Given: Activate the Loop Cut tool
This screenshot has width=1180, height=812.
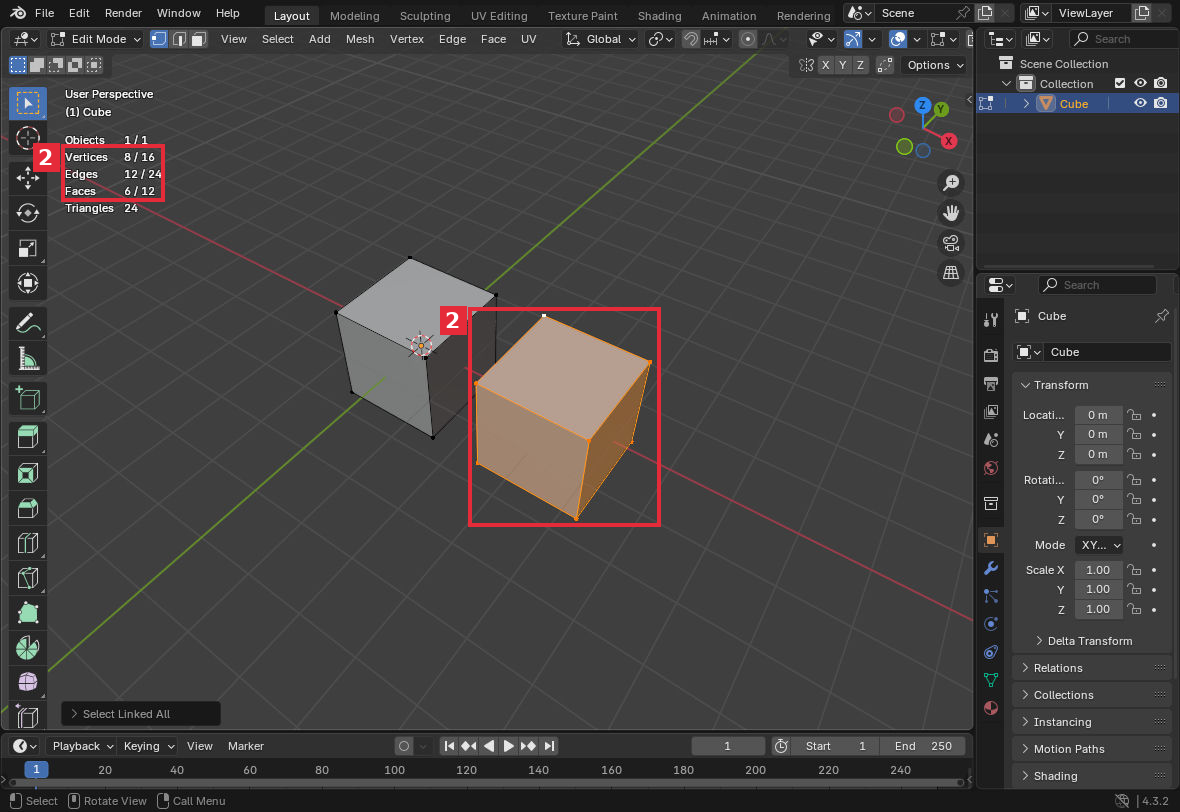Looking at the screenshot, I should pos(28,543).
